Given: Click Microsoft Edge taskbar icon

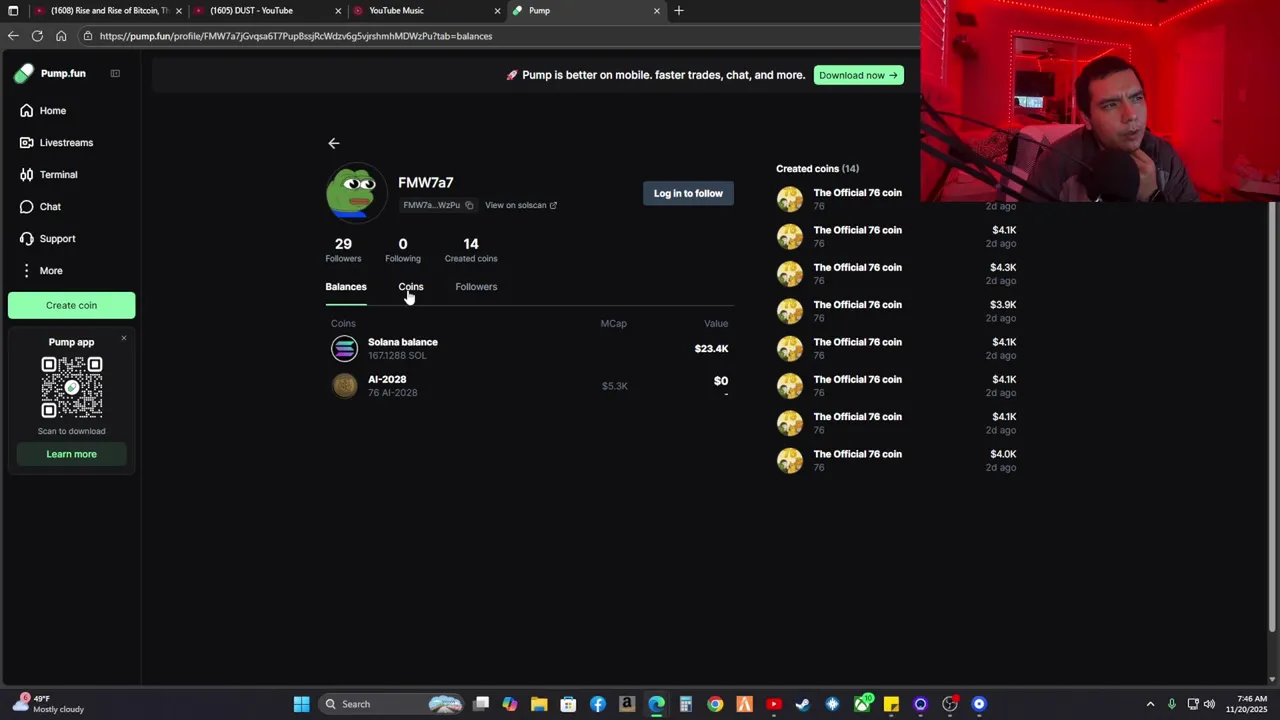Looking at the screenshot, I should pos(656,704).
